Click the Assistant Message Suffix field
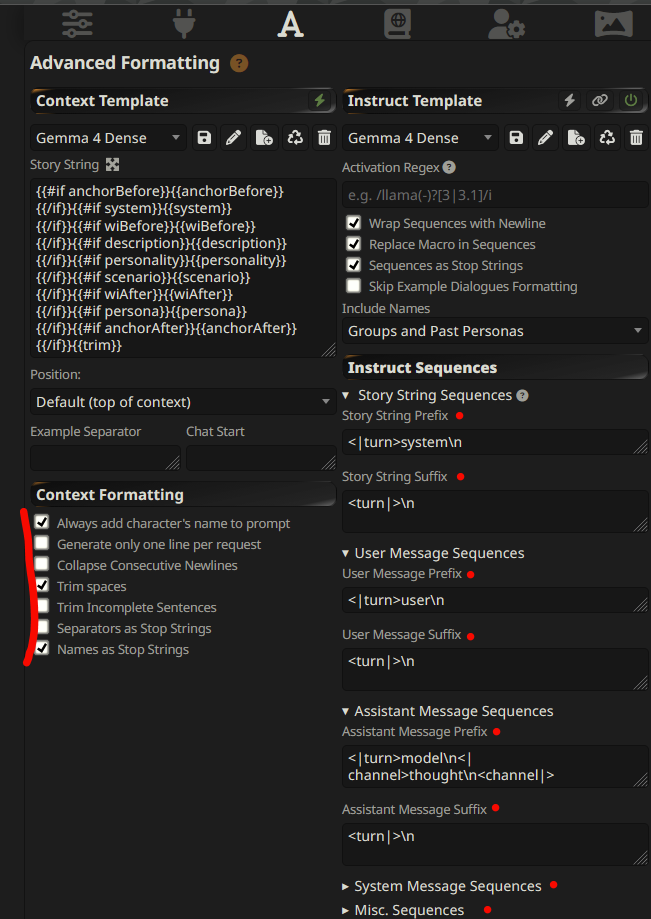 (495, 844)
